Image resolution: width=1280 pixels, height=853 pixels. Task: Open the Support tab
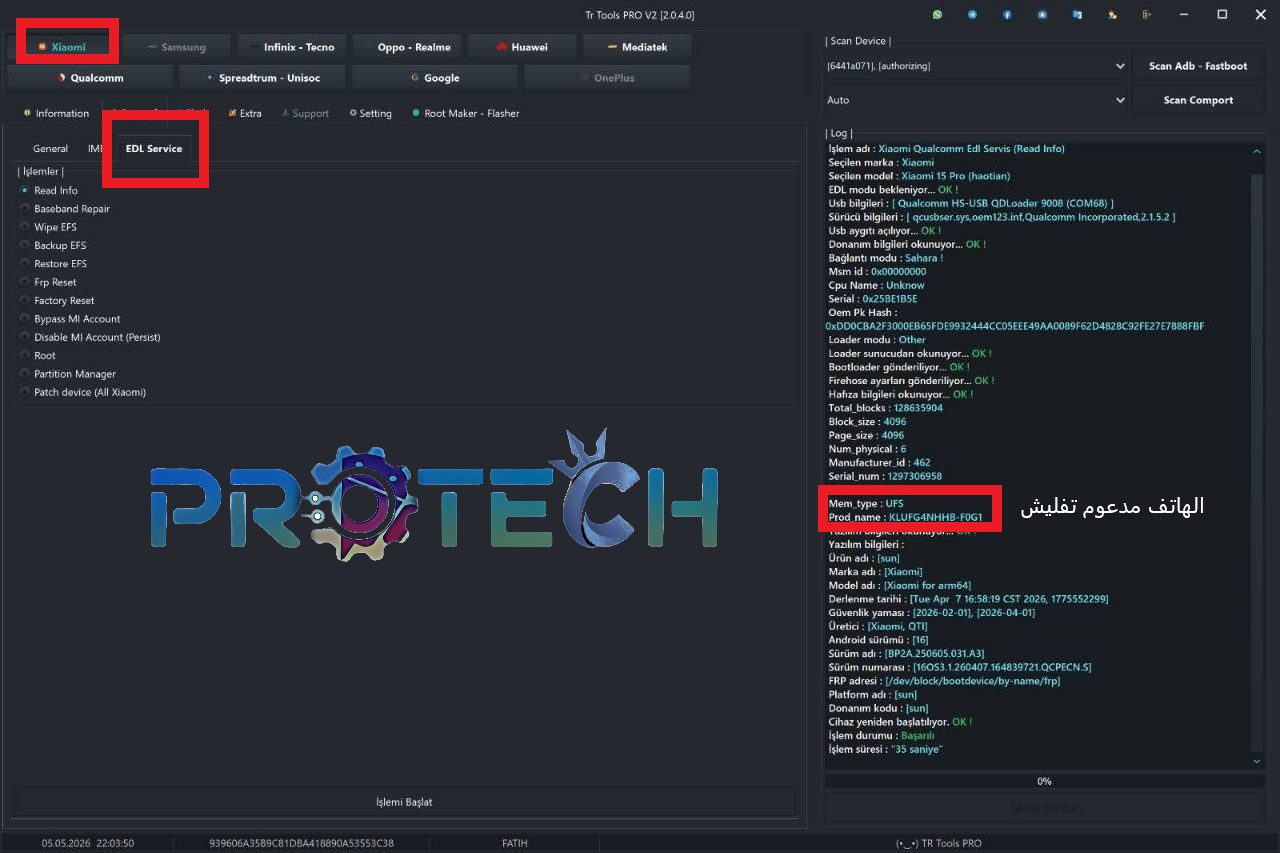304,113
